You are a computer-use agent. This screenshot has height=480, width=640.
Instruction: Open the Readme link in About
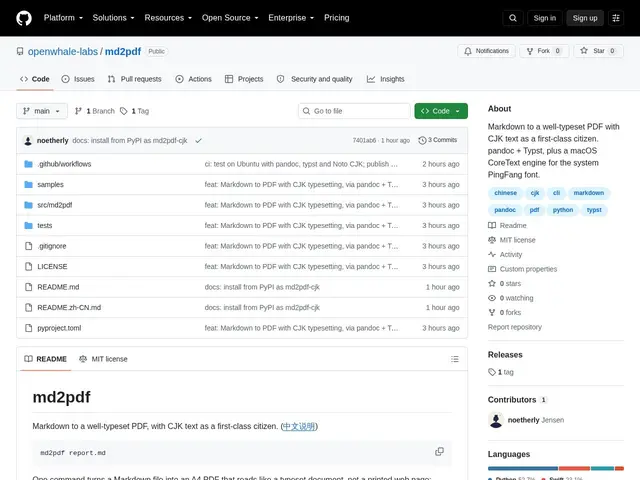pyautogui.click(x=507, y=225)
